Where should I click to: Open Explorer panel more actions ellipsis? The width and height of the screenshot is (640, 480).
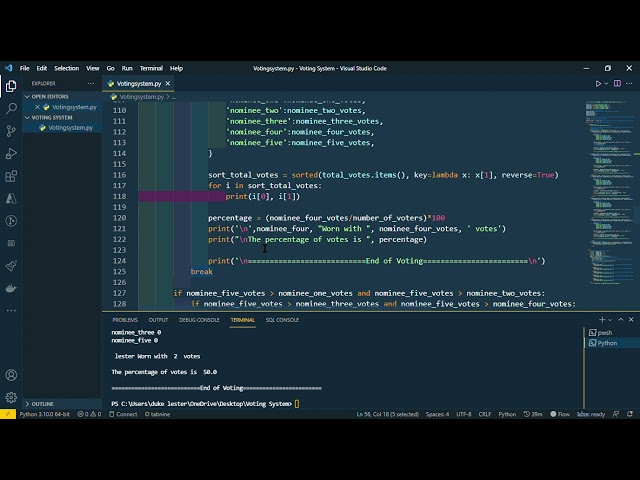pyautogui.click(x=91, y=83)
